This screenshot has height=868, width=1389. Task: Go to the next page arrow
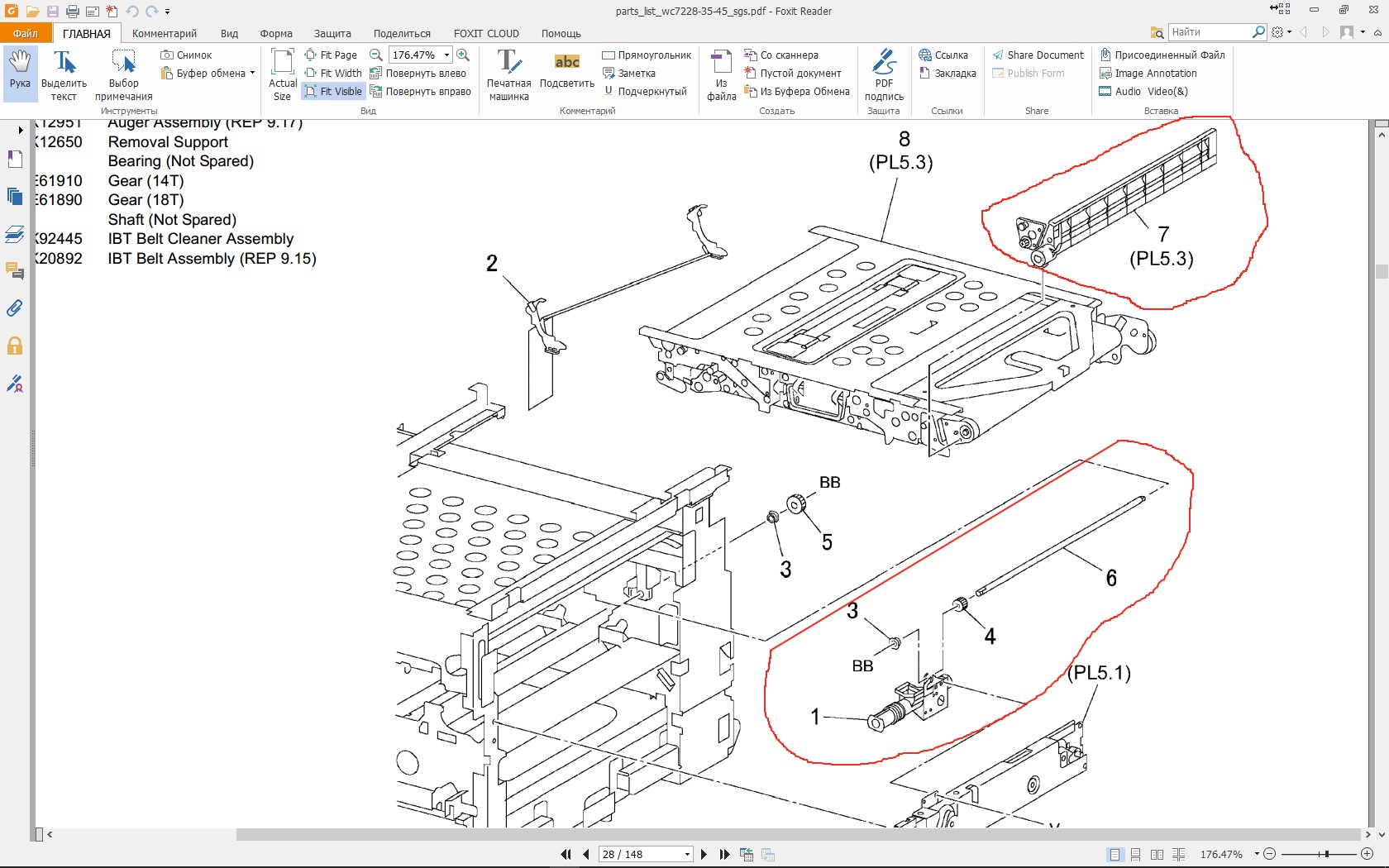tap(704, 854)
